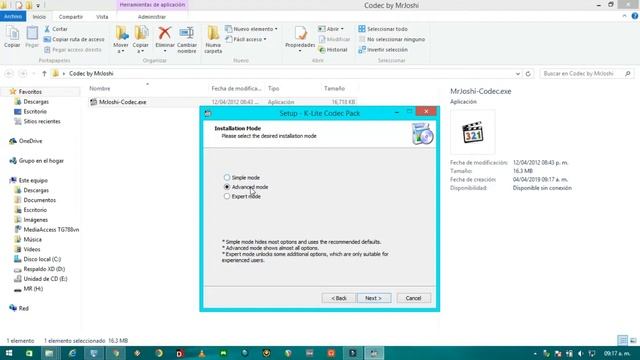The height and width of the screenshot is (360, 640).
Task: Select the MrJoshi-Codec.exe file row
Action: 223,102
